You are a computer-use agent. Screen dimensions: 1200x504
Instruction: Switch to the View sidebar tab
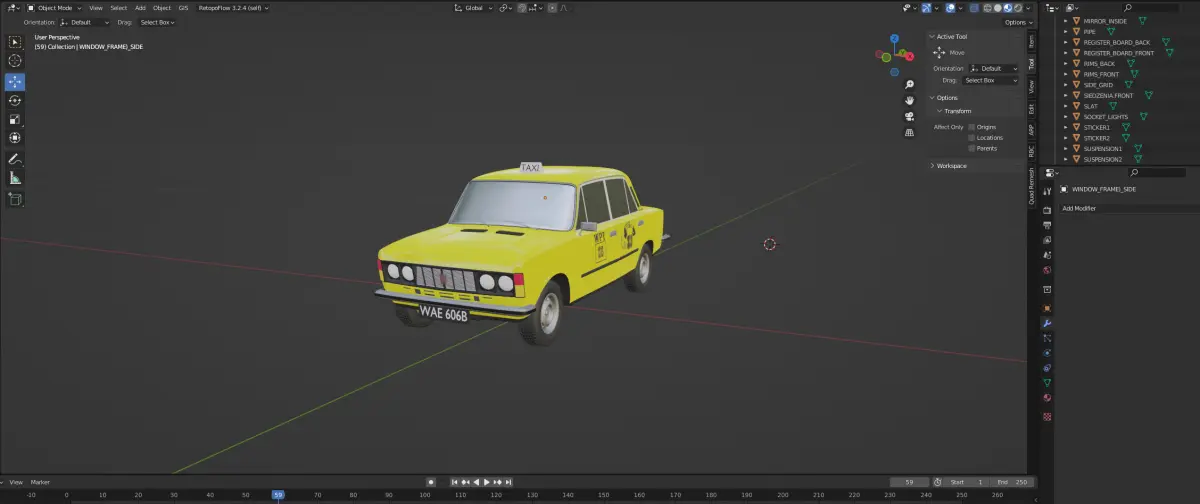(1031, 85)
